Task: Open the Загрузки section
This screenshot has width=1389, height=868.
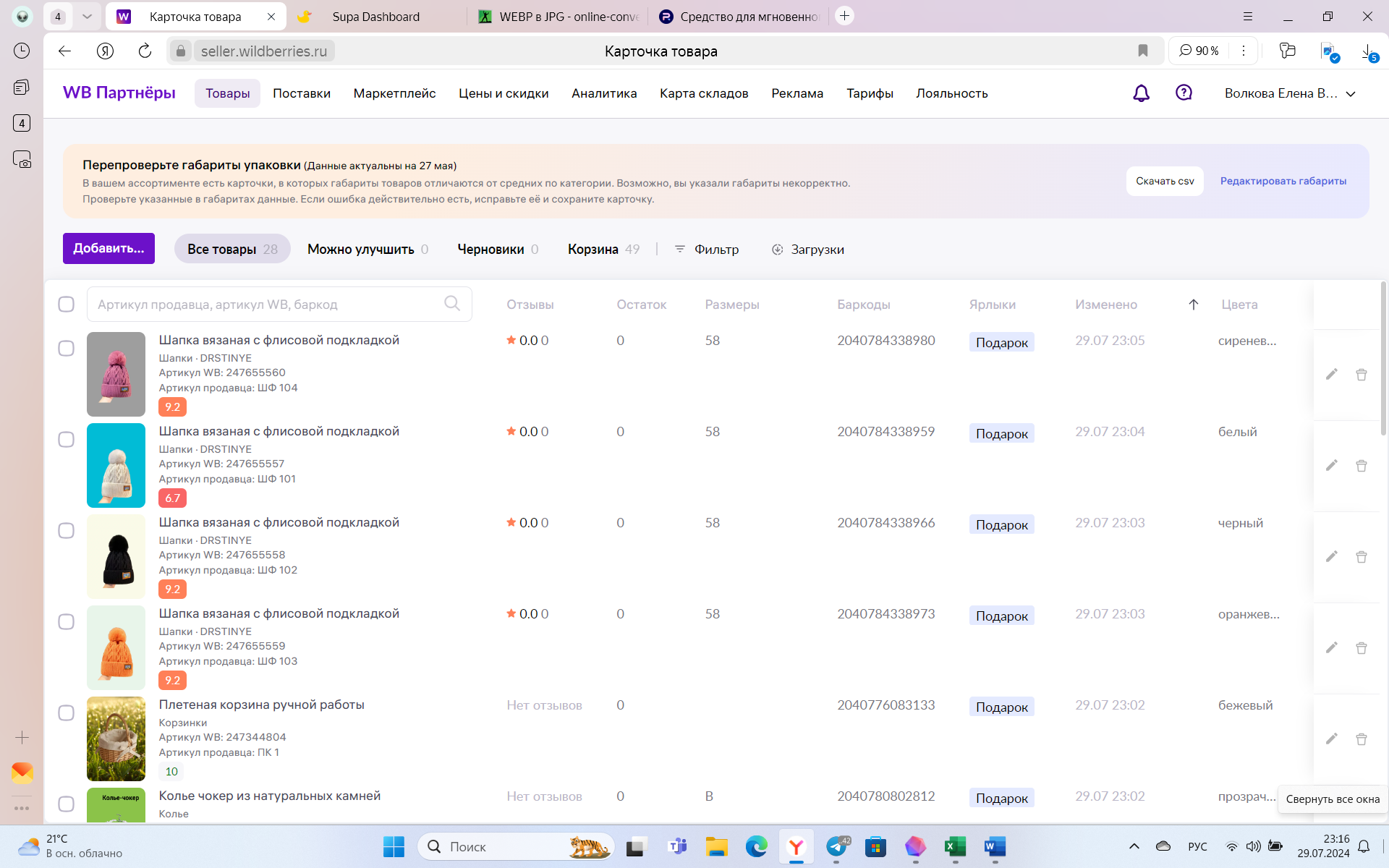Action: [x=808, y=249]
